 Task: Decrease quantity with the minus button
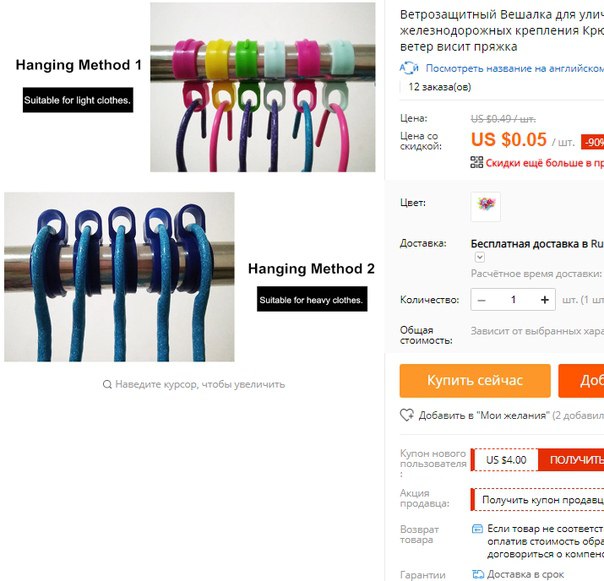coord(482,300)
